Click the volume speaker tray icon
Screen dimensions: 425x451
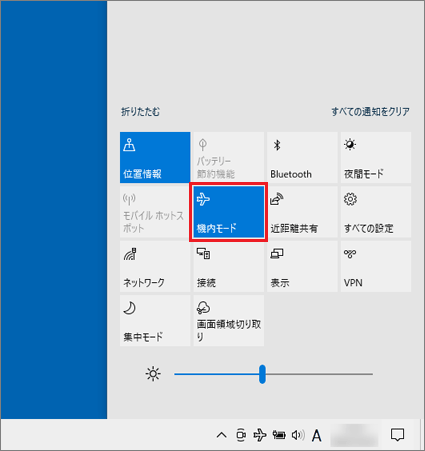pyautogui.click(x=298, y=435)
